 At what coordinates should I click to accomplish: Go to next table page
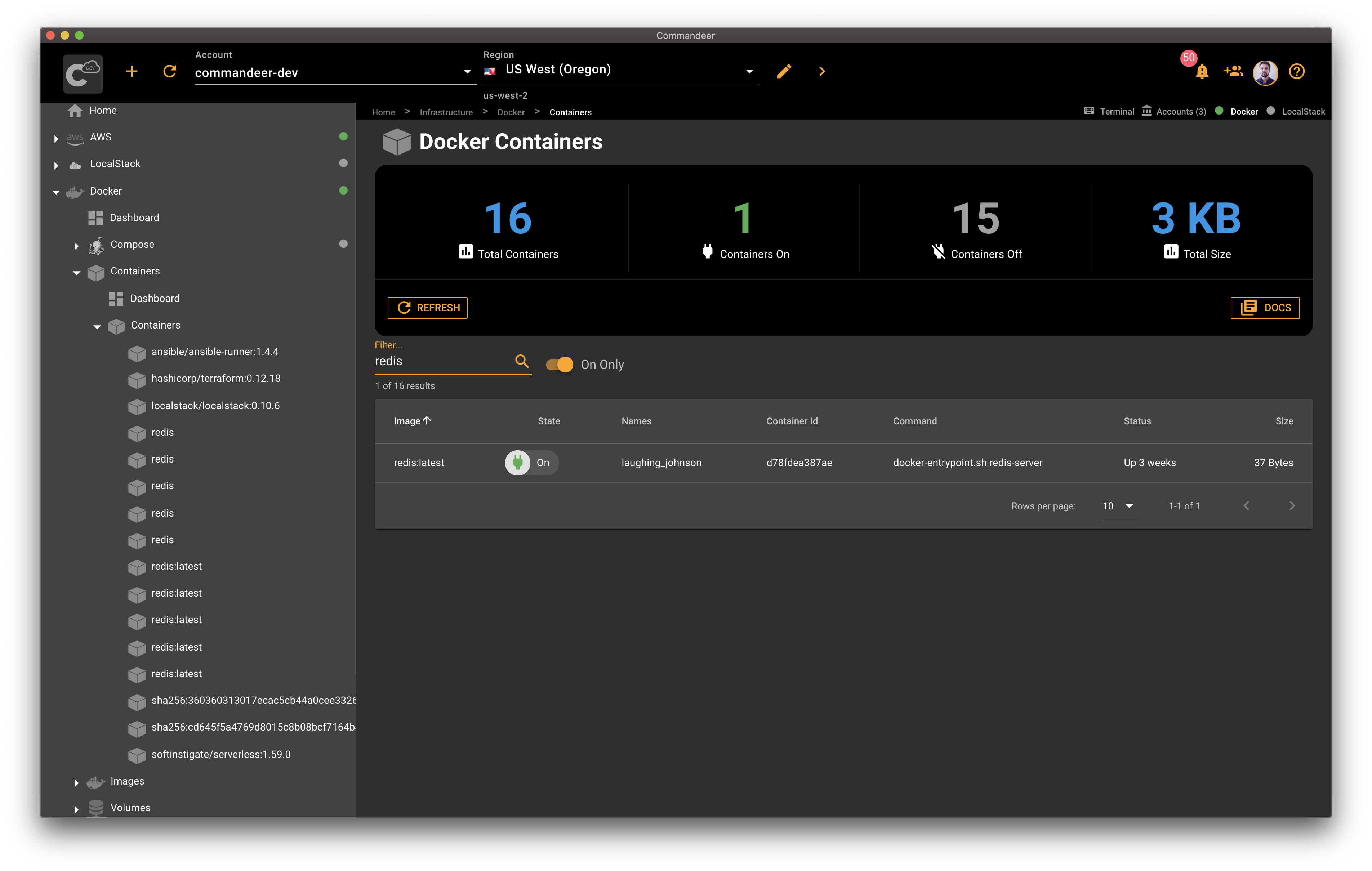(x=1292, y=506)
